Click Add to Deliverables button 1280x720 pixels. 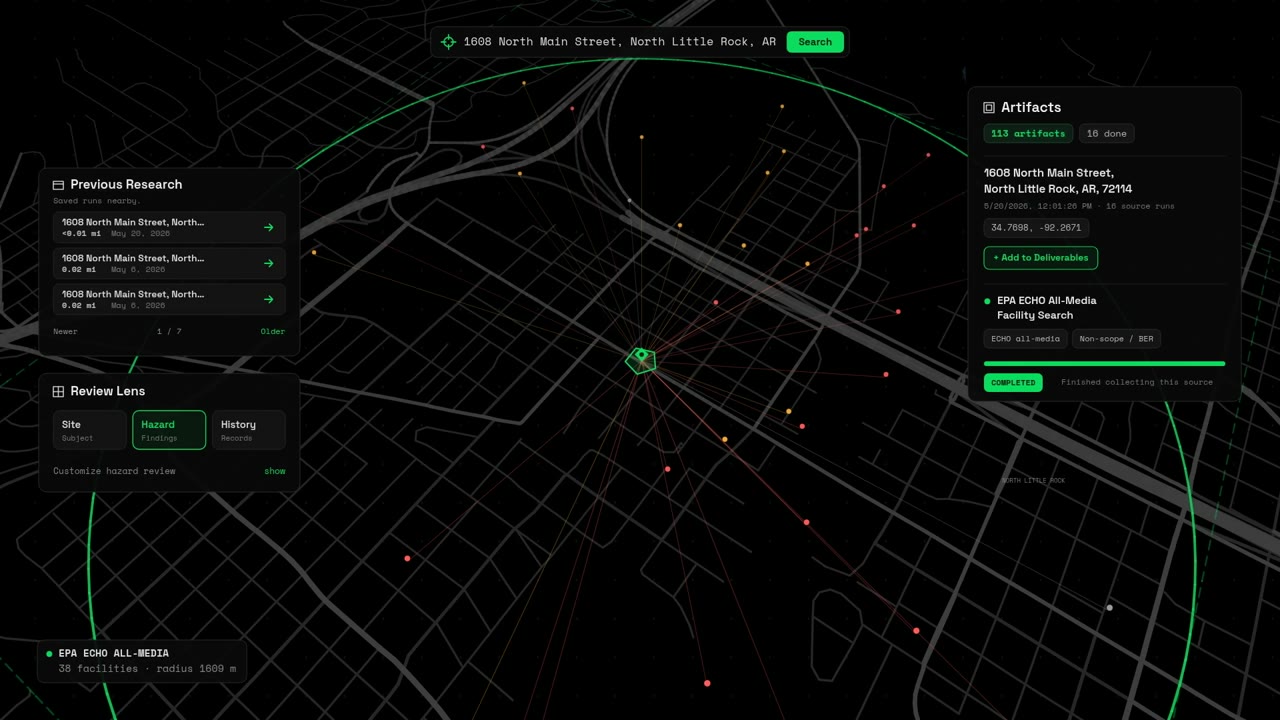pos(1041,258)
